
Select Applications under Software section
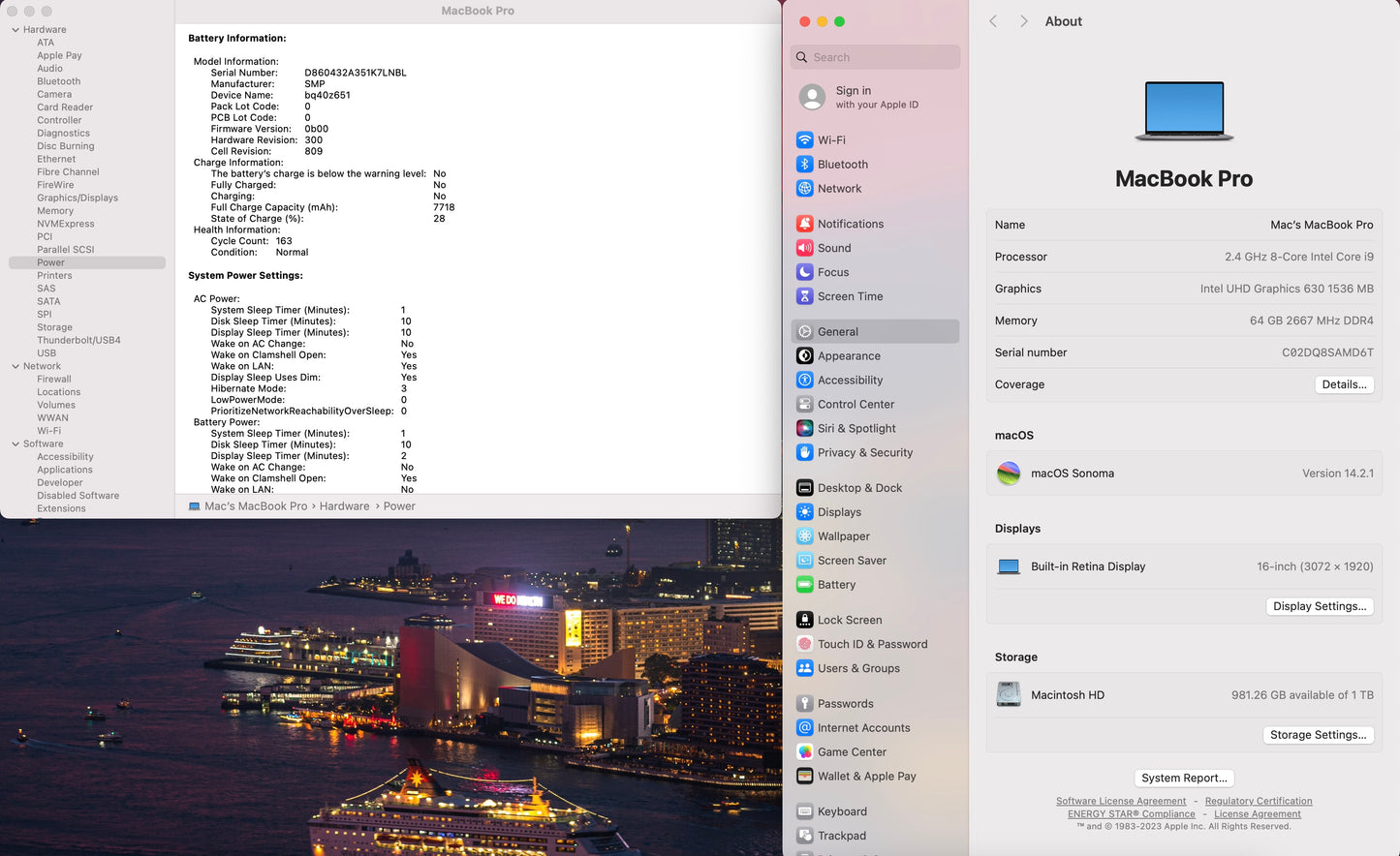coord(65,470)
